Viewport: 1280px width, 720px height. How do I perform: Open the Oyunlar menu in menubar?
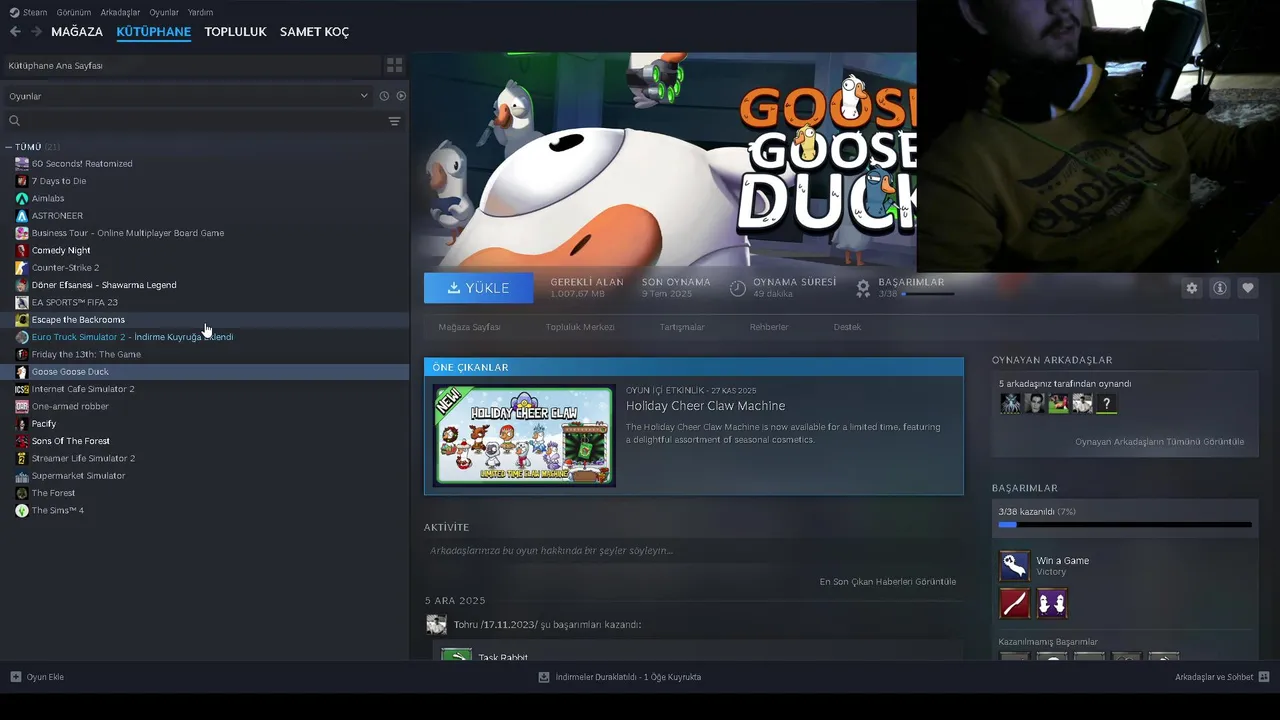(164, 12)
